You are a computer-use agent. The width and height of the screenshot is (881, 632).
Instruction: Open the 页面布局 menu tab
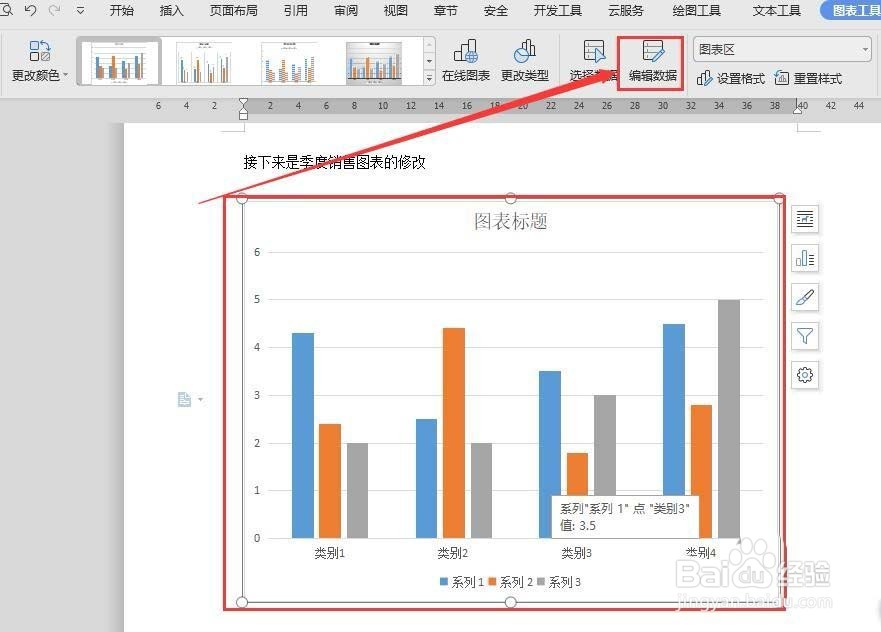[233, 11]
